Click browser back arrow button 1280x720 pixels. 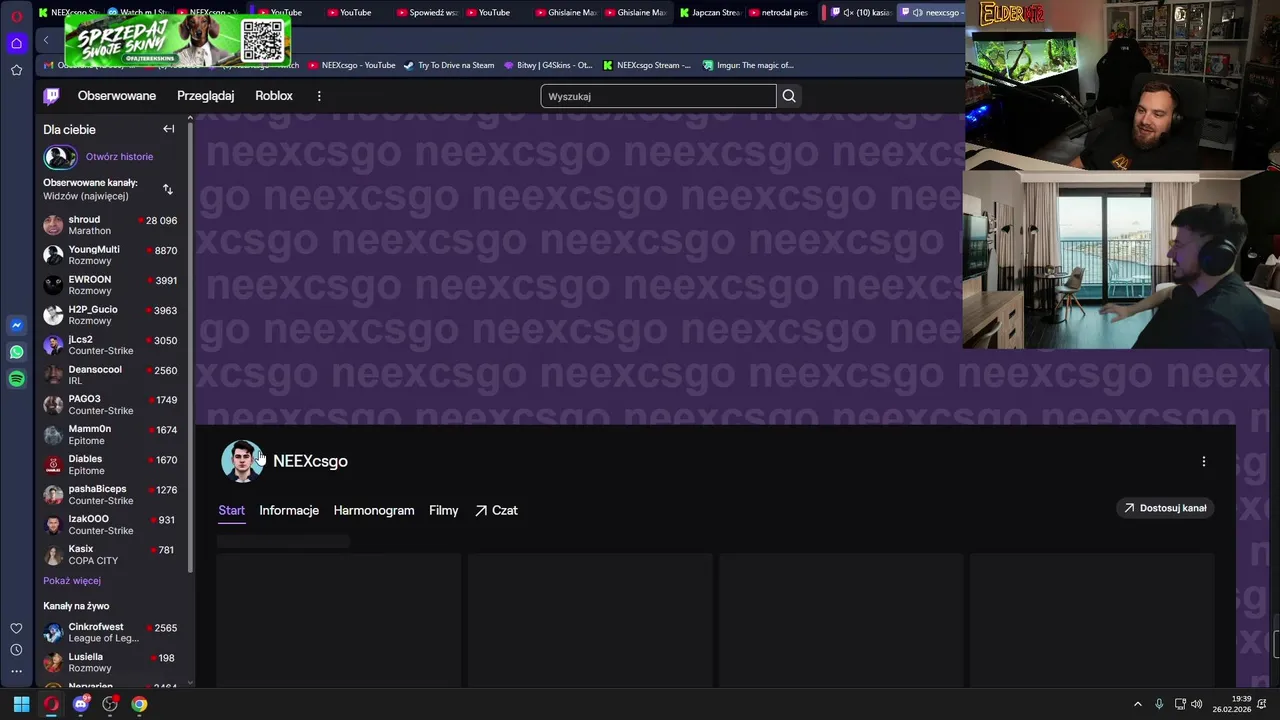(x=46, y=40)
